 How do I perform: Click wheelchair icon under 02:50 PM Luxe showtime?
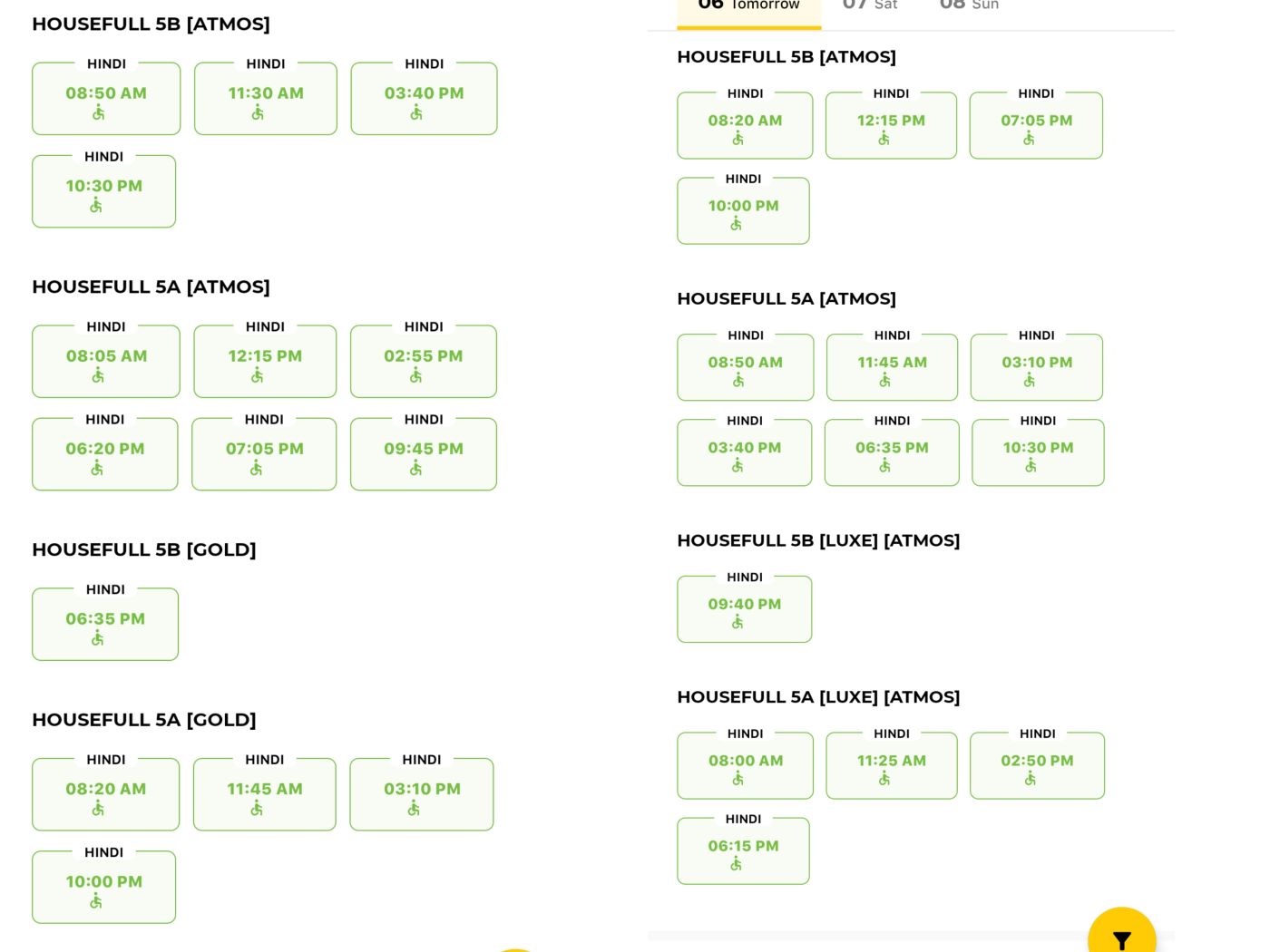tap(1030, 779)
